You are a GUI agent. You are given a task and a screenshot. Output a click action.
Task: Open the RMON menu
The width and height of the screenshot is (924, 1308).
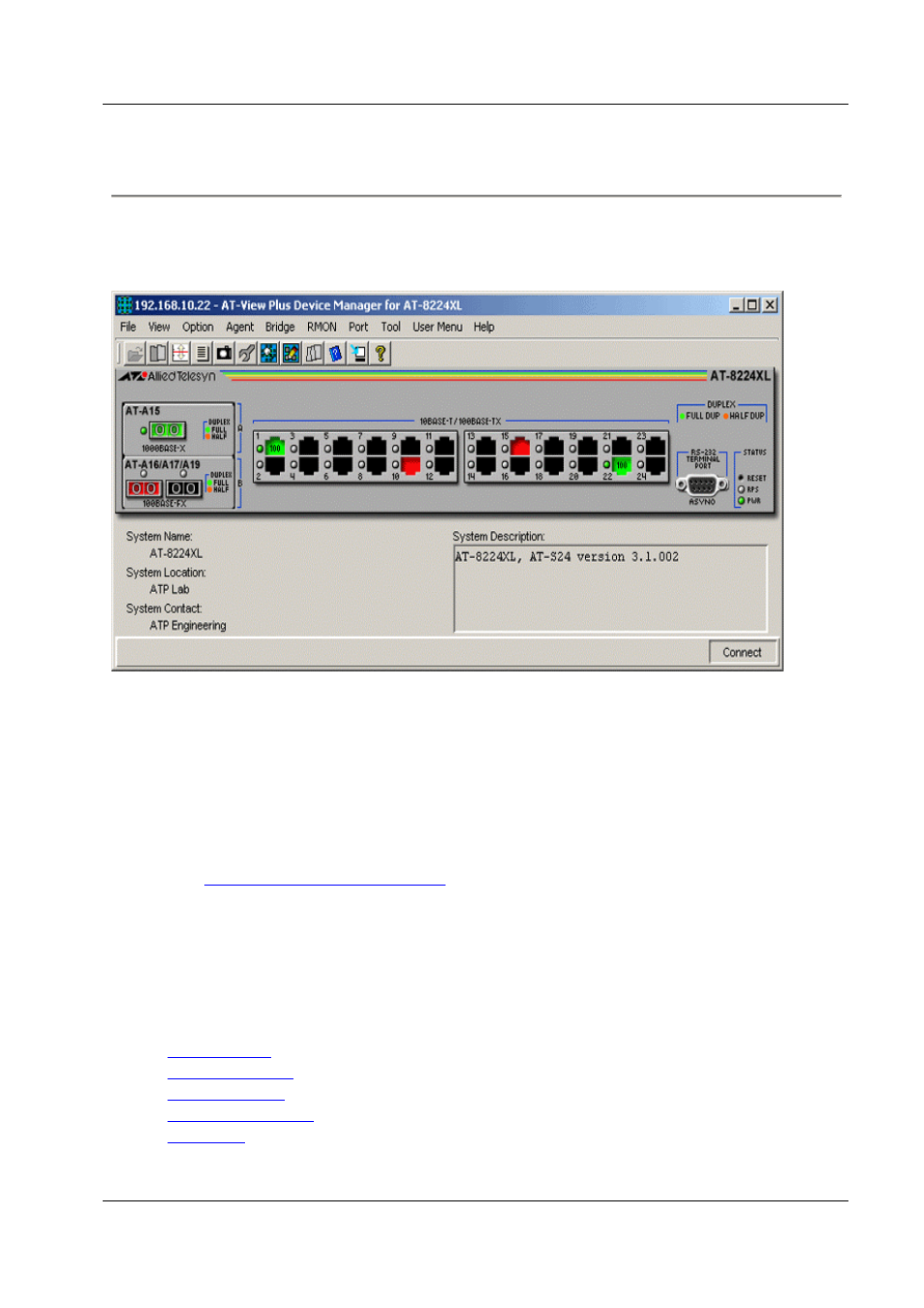[x=322, y=327]
